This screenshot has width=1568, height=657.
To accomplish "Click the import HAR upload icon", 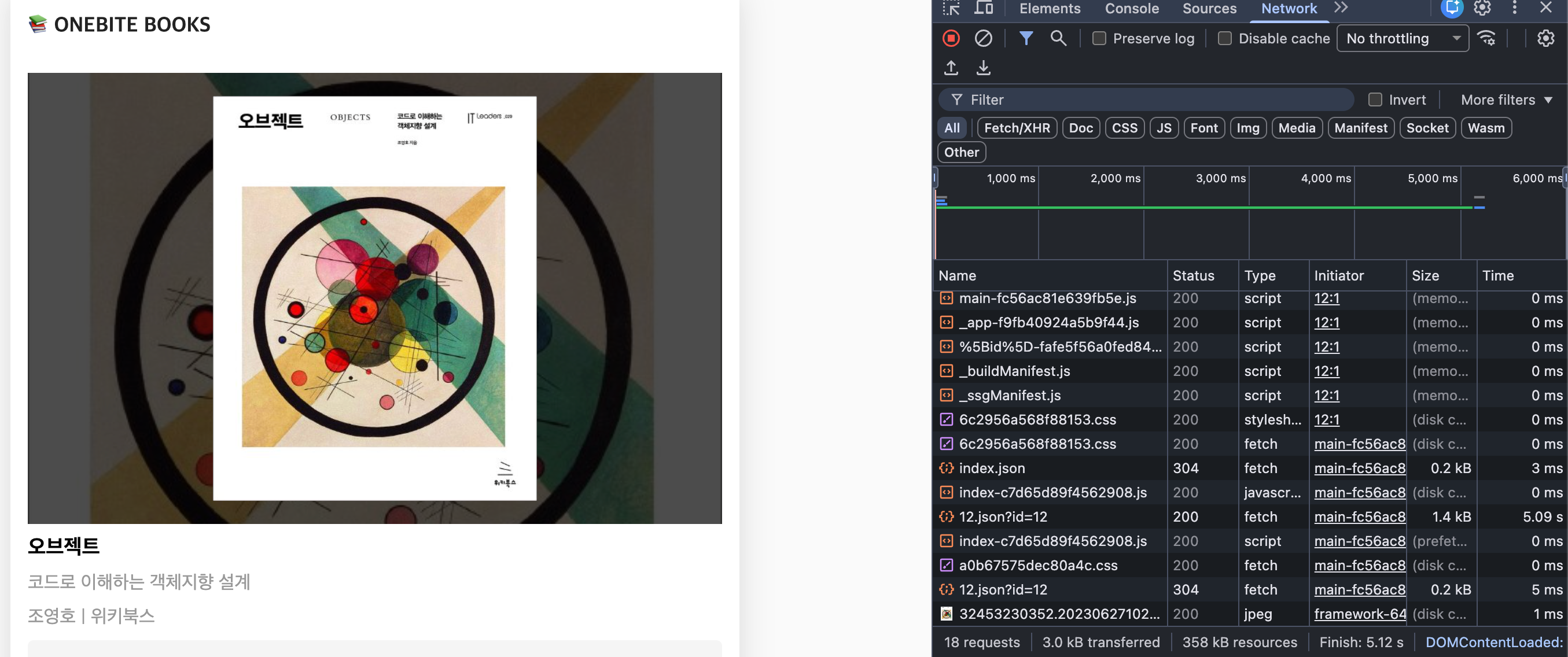I will pyautogui.click(x=951, y=68).
